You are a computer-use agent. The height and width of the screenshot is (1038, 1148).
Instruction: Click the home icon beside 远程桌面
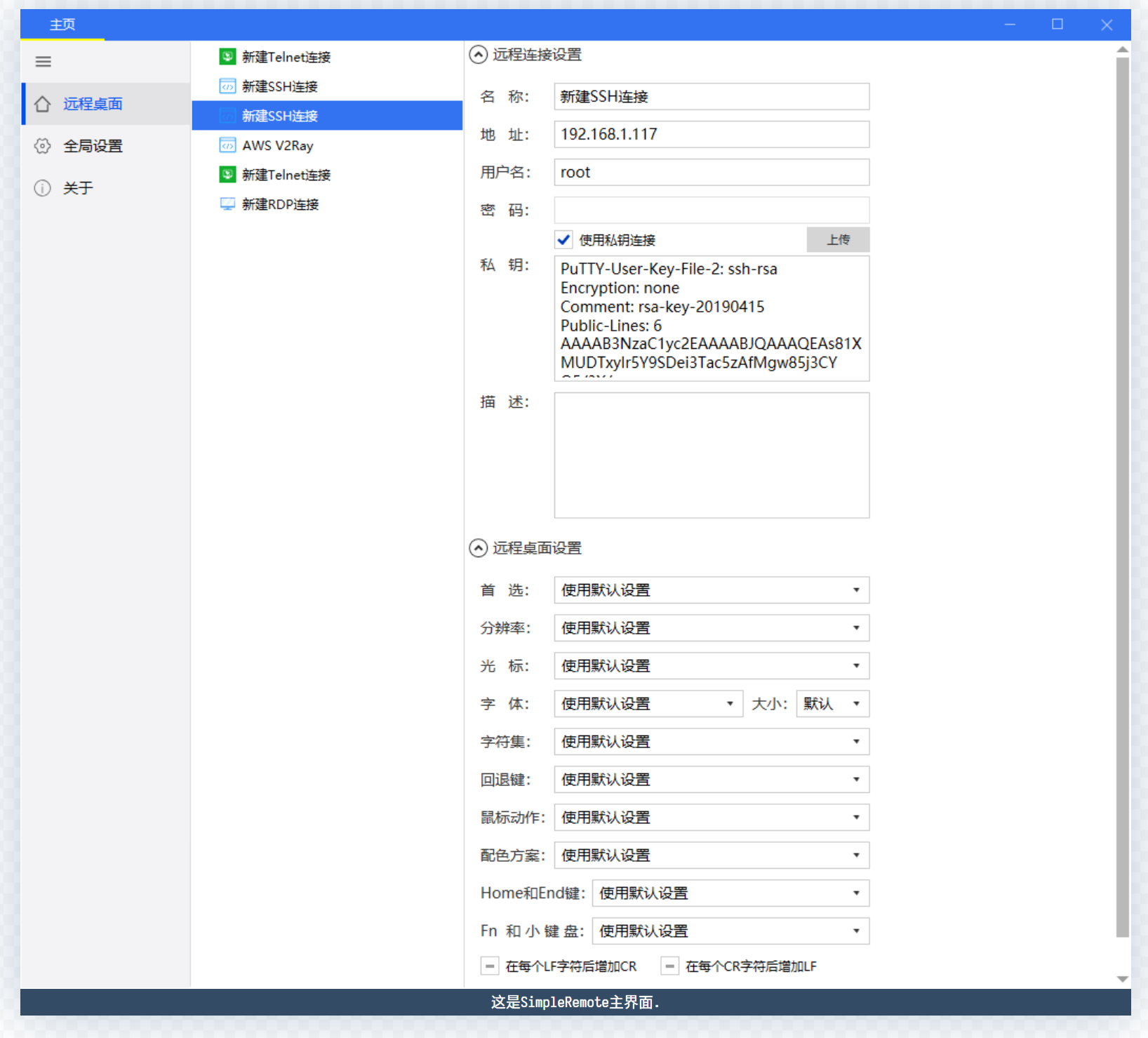coord(43,104)
